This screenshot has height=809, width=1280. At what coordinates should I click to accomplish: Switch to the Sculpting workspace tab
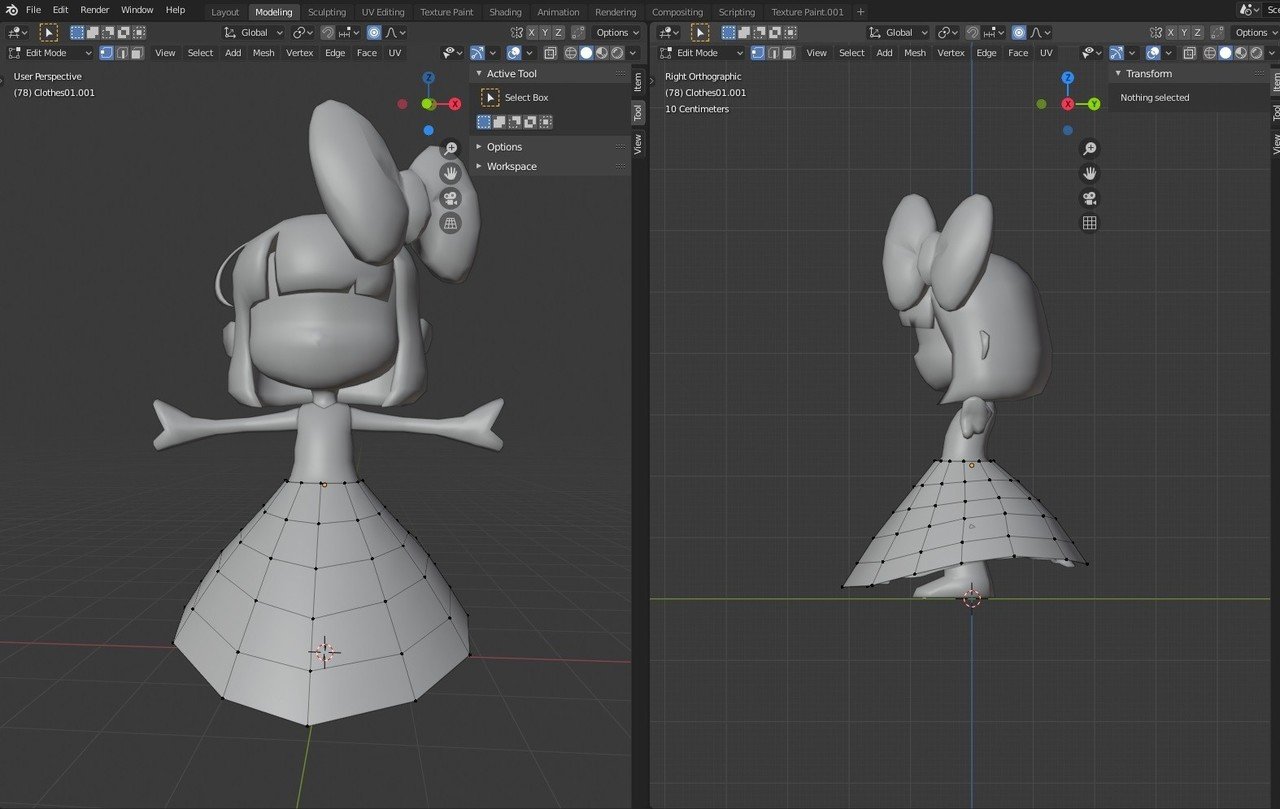pyautogui.click(x=327, y=12)
